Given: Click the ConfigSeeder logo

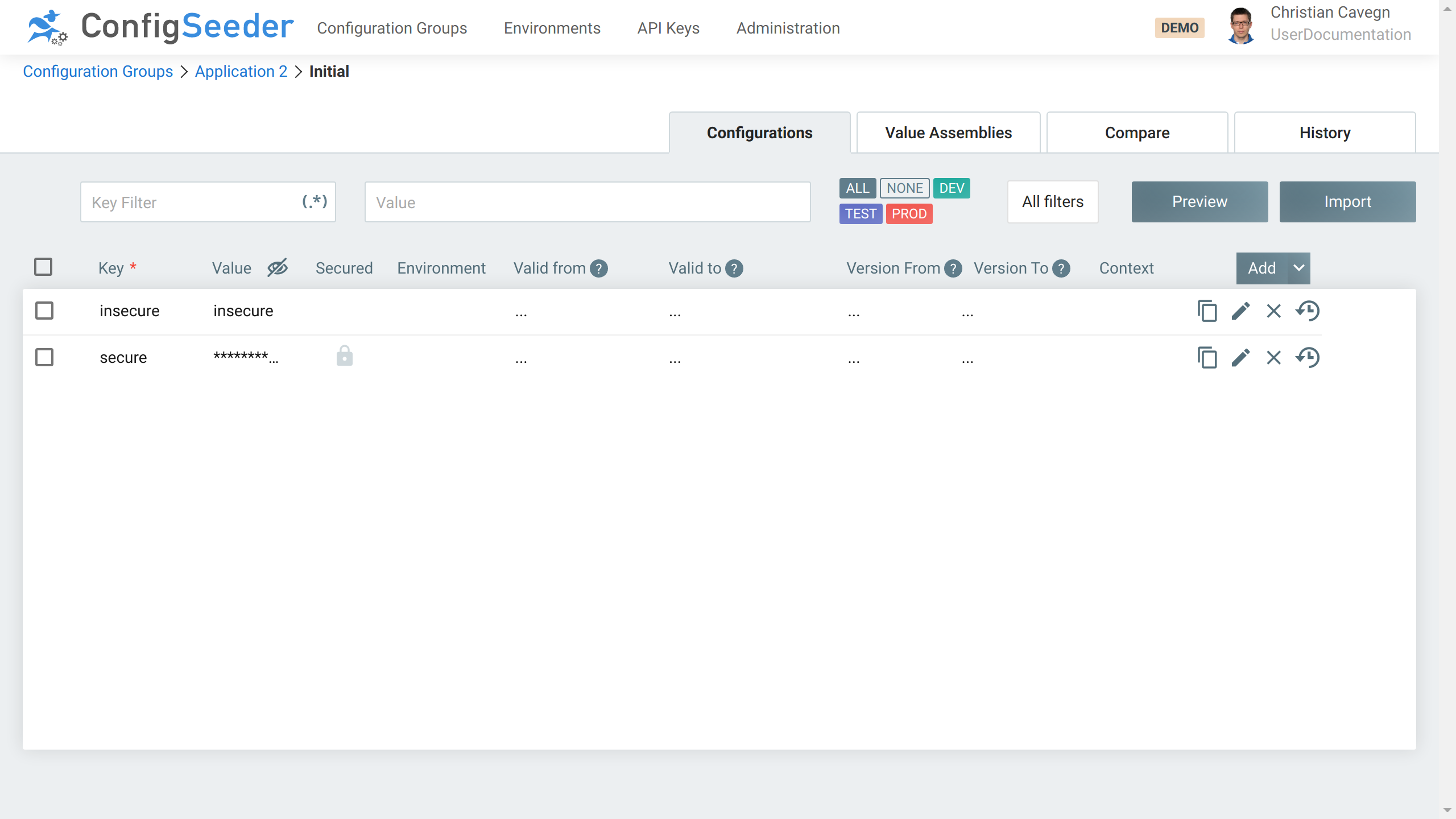Looking at the screenshot, I should click(x=160, y=27).
